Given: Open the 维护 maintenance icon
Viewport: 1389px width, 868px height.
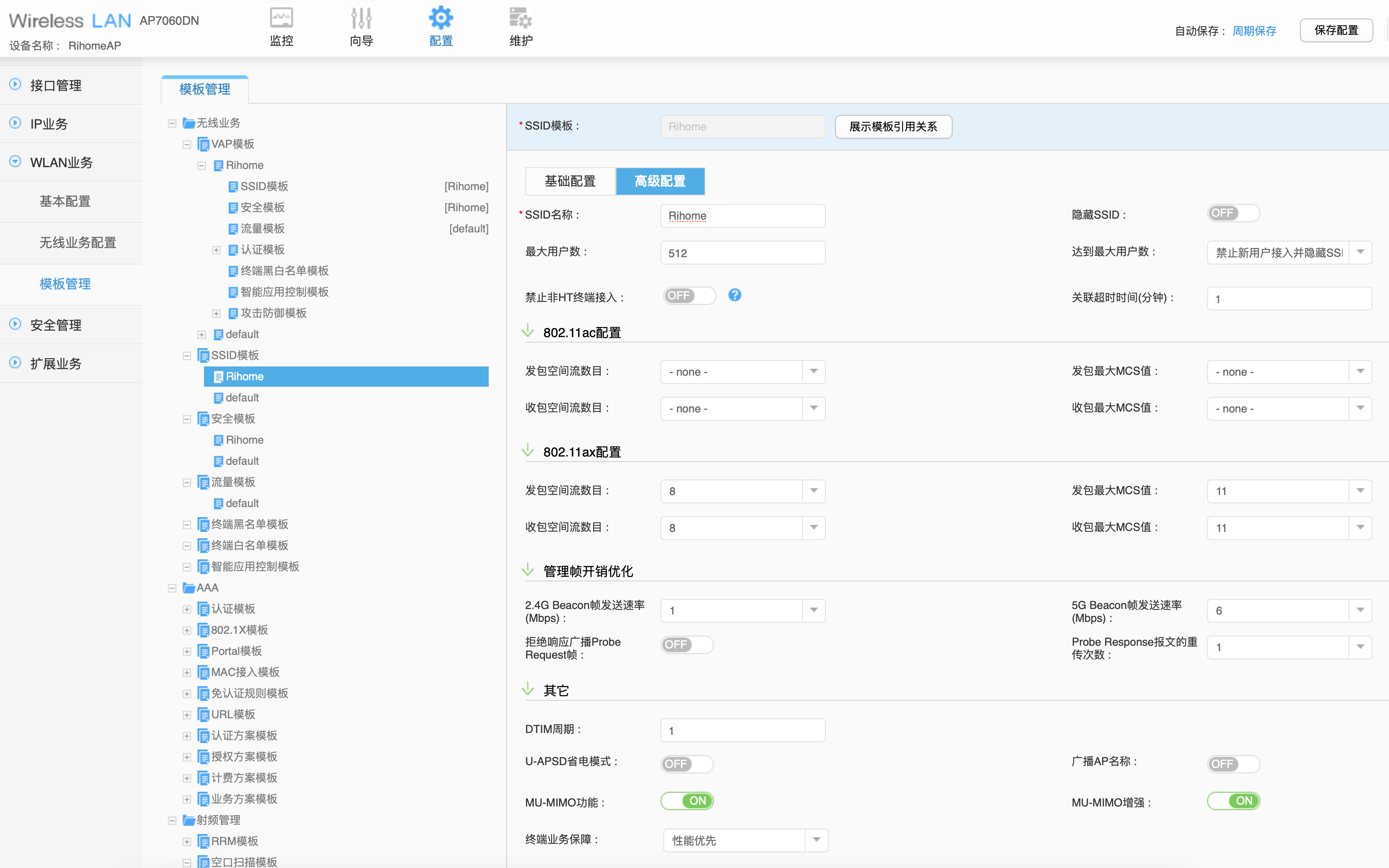Looking at the screenshot, I should [520, 18].
